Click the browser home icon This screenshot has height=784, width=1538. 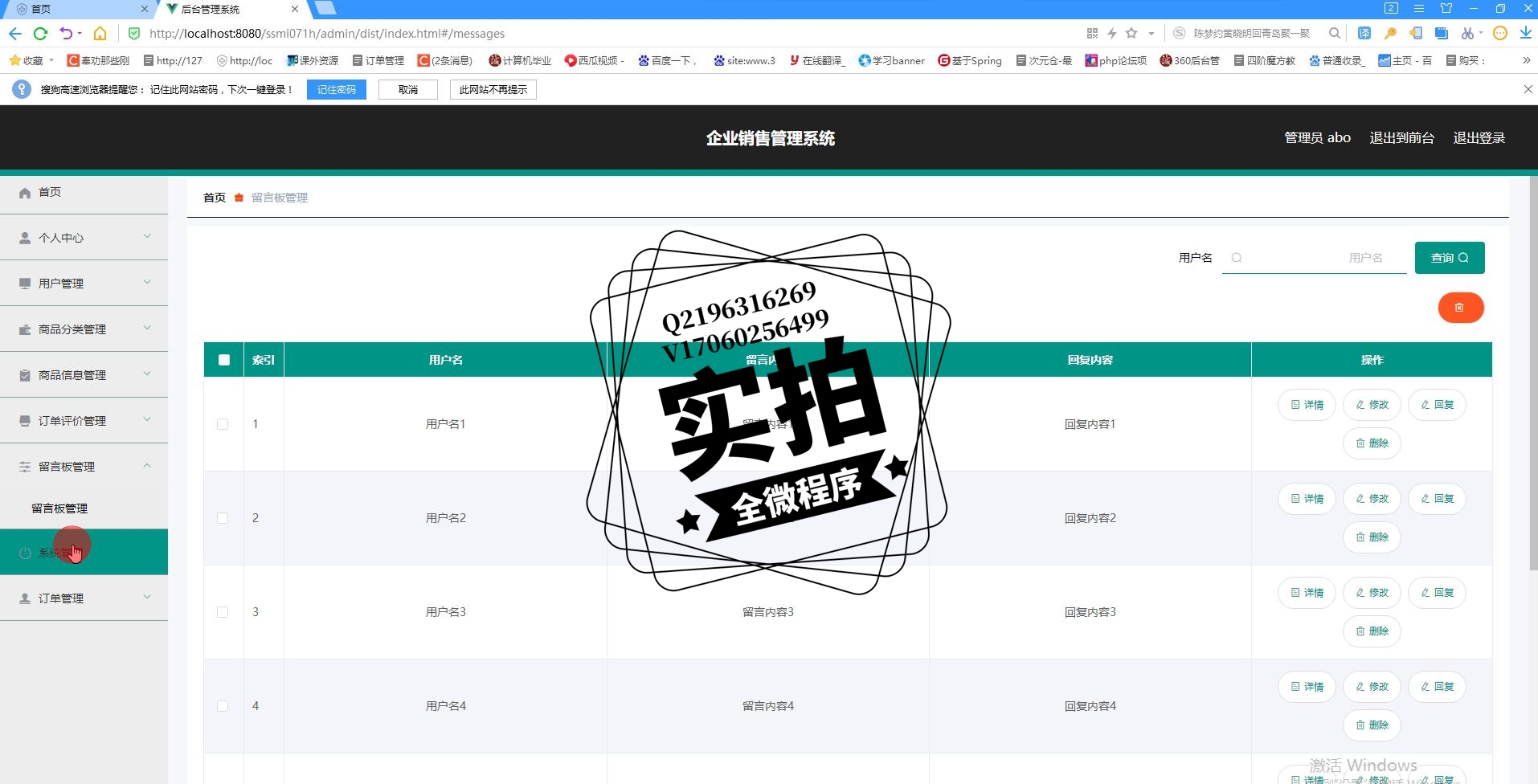[100, 34]
